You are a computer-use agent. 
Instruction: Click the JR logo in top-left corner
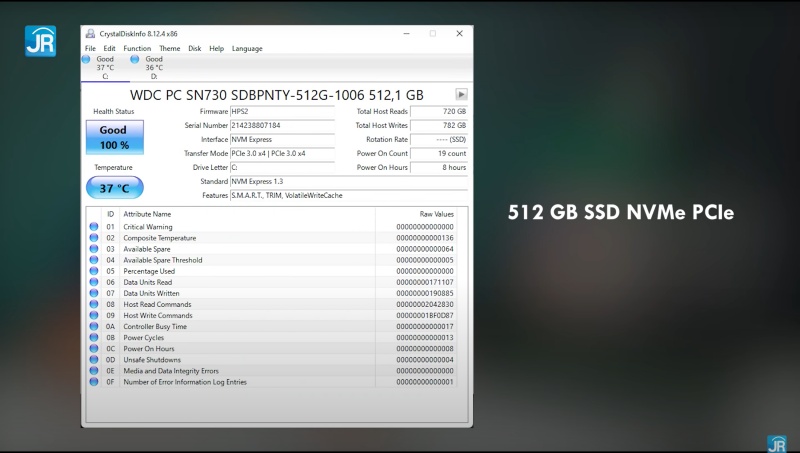pyautogui.click(x=39, y=40)
